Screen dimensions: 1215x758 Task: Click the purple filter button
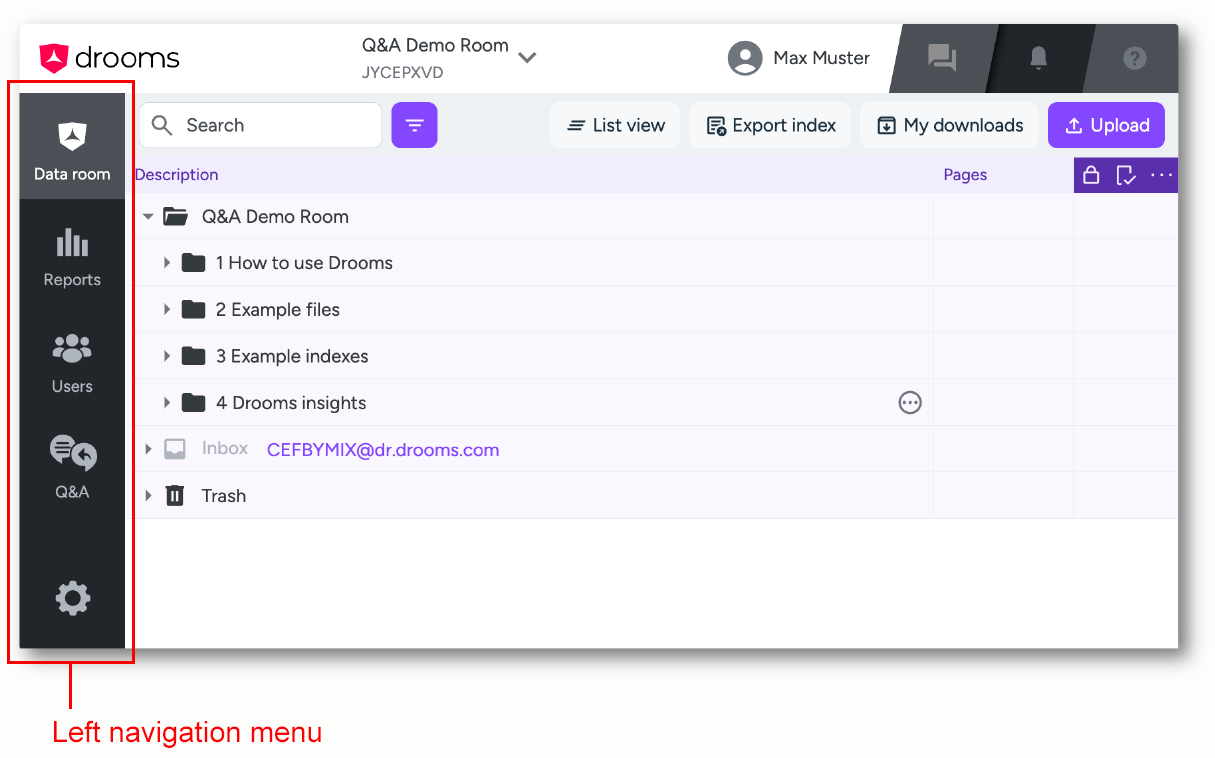click(414, 125)
